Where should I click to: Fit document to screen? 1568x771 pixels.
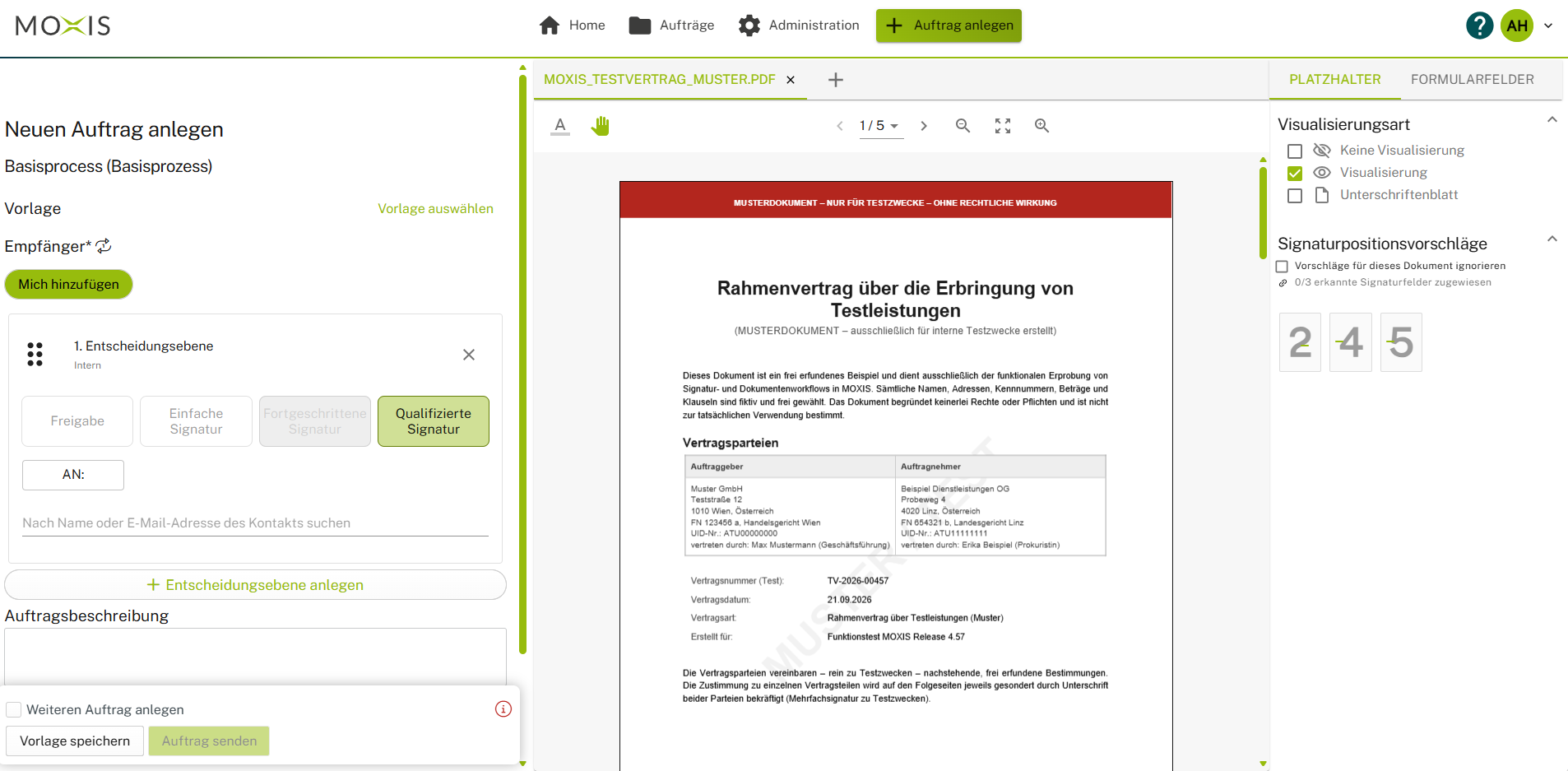1002,126
